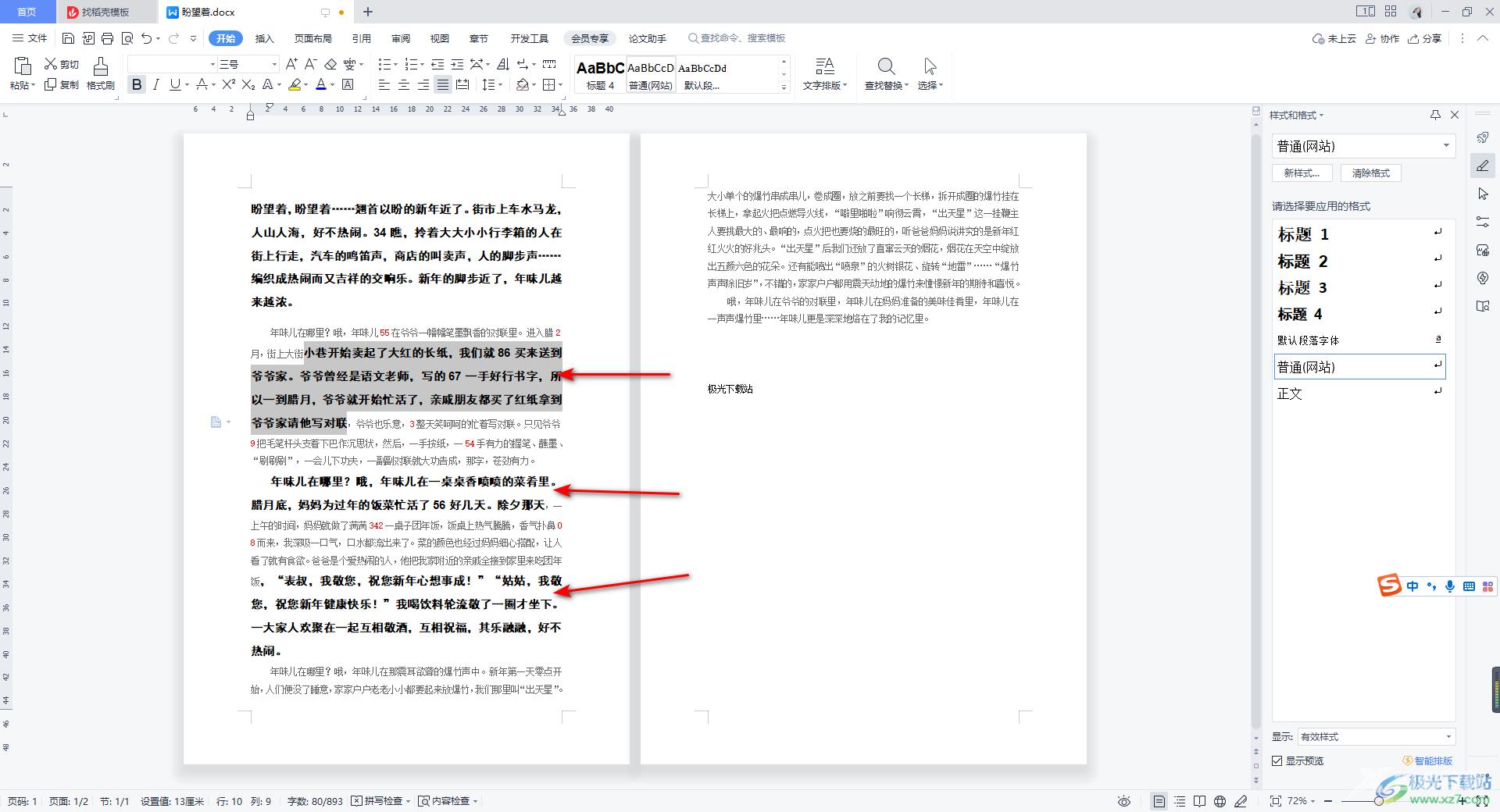Increase font size with A+ icon
Viewport: 1500px width, 812px height.
click(x=291, y=64)
